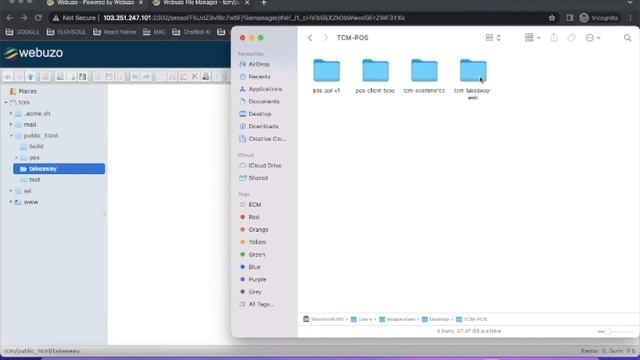Open Finder group-by dropdown
Viewport: 640px width, 360px height.
(532, 38)
